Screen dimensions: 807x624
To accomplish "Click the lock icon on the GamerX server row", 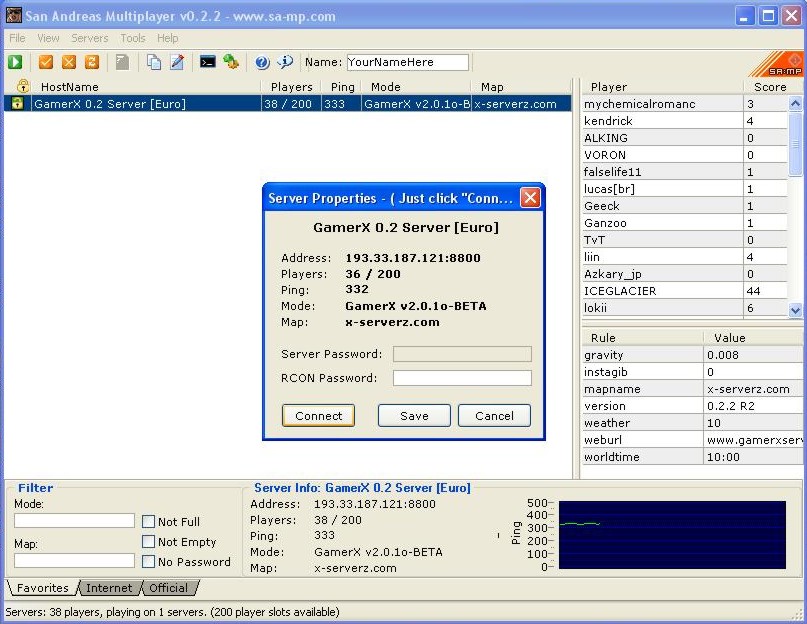I will (x=17, y=103).
